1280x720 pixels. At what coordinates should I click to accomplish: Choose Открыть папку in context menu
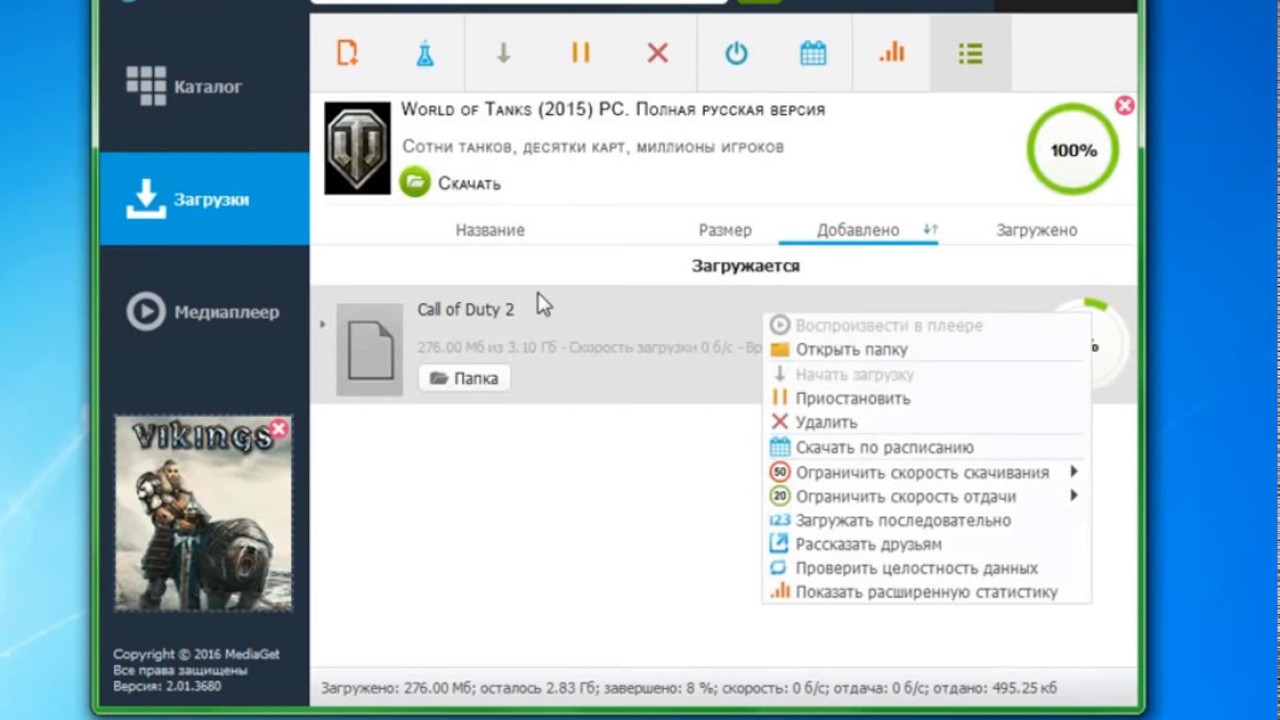tap(926, 350)
